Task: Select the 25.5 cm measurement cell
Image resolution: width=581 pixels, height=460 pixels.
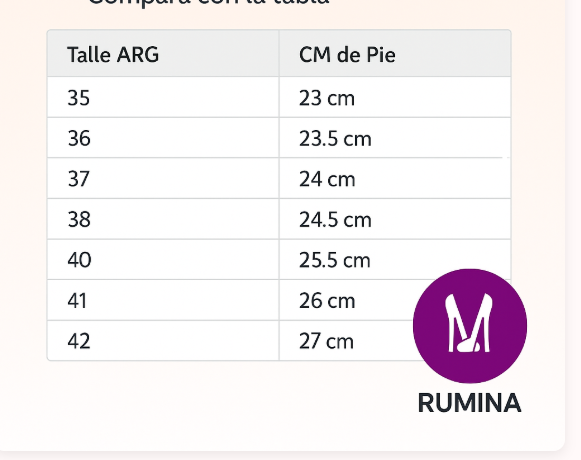Action: point(395,259)
